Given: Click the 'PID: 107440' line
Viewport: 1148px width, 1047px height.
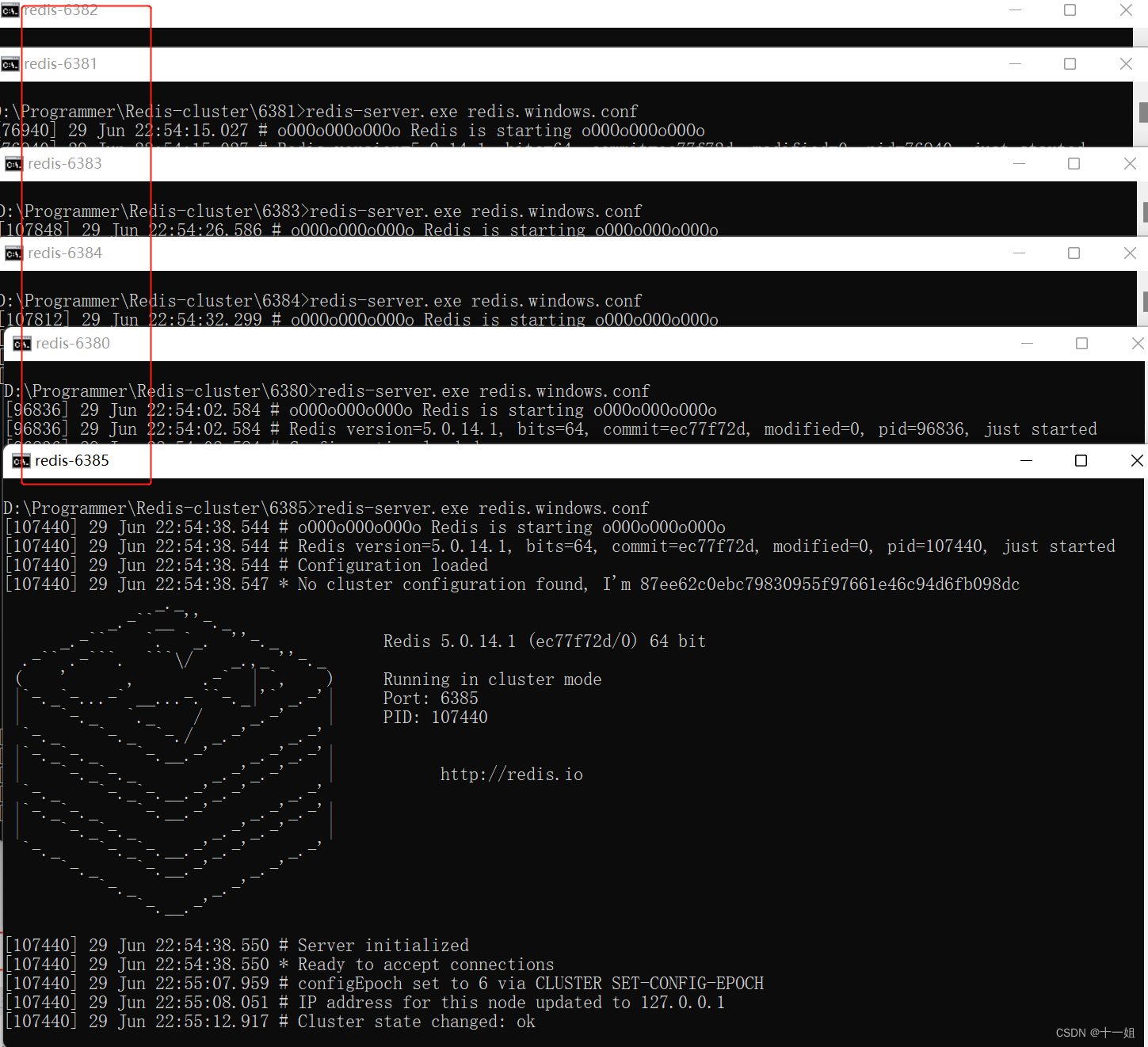Looking at the screenshot, I should [x=435, y=717].
